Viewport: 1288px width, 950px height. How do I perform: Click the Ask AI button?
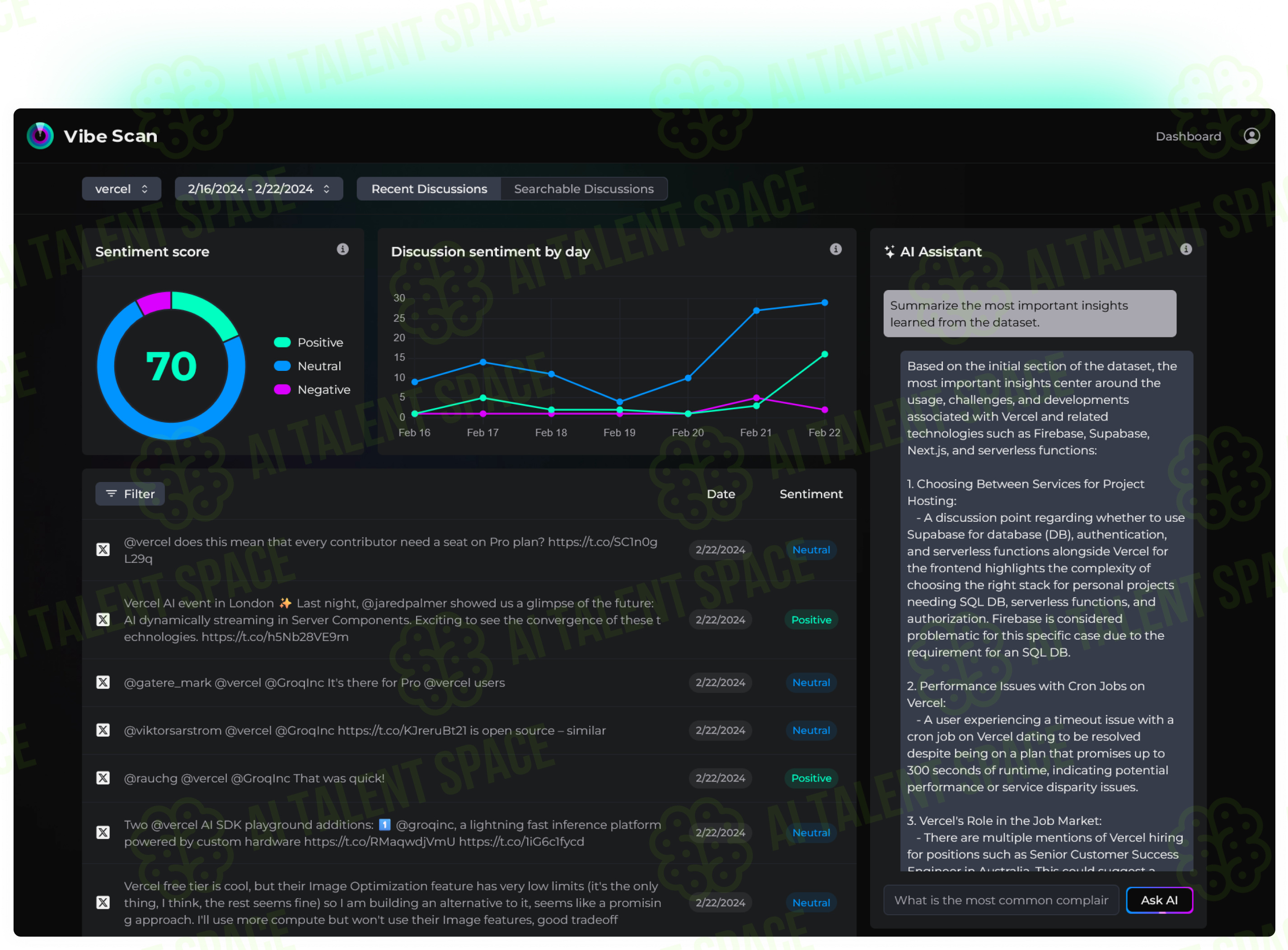coord(1159,900)
